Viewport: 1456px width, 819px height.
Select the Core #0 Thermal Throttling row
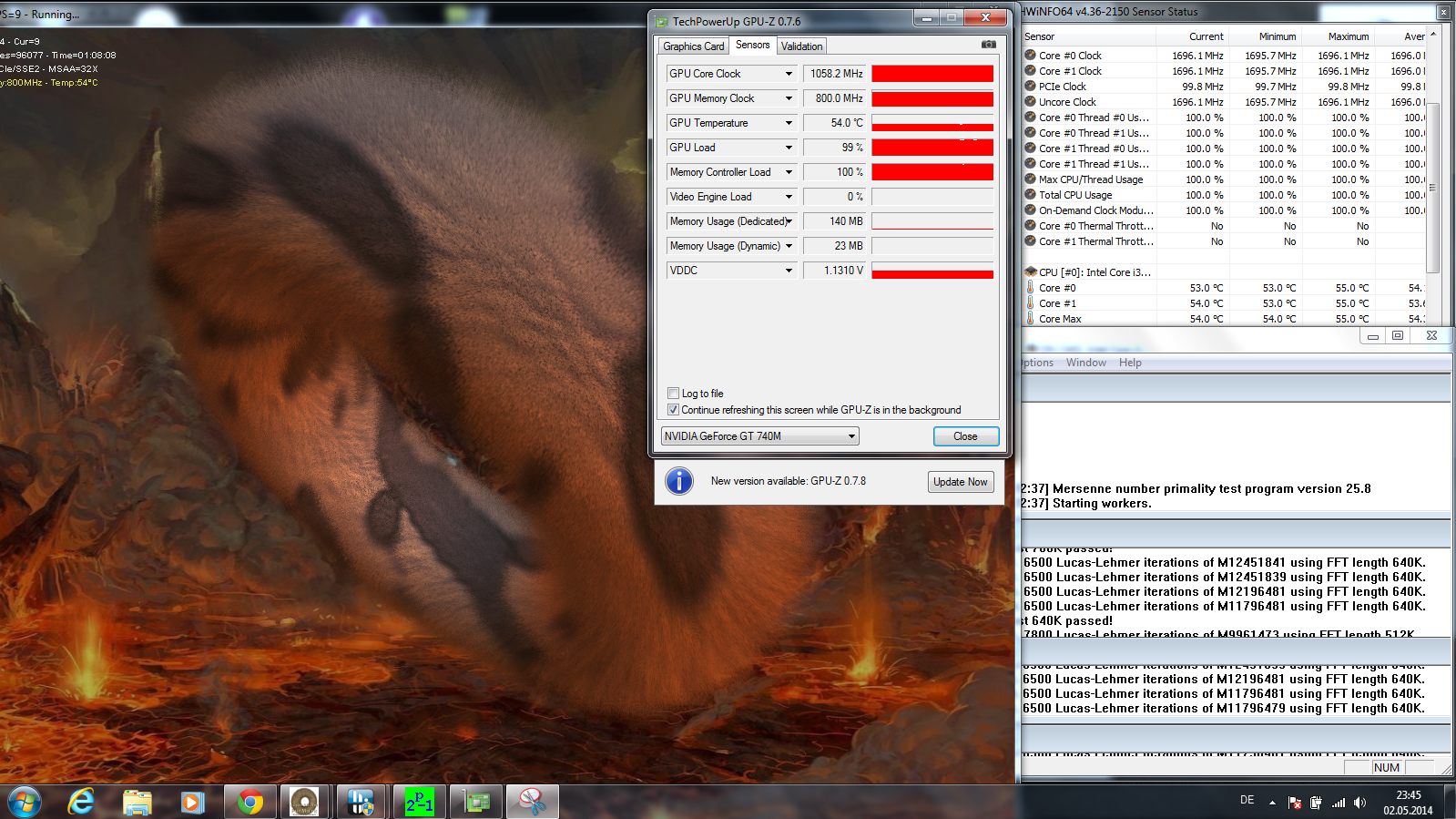(x=1223, y=226)
